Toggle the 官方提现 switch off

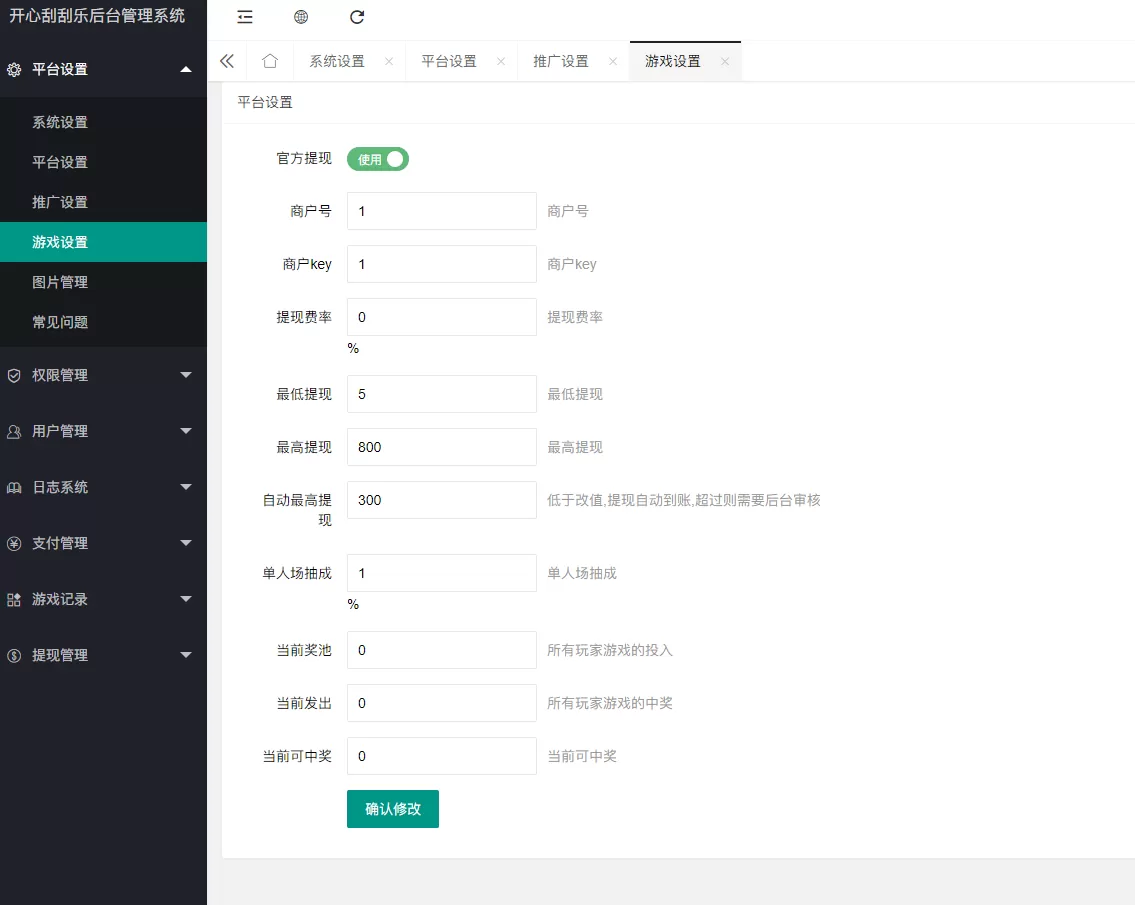(x=377, y=158)
